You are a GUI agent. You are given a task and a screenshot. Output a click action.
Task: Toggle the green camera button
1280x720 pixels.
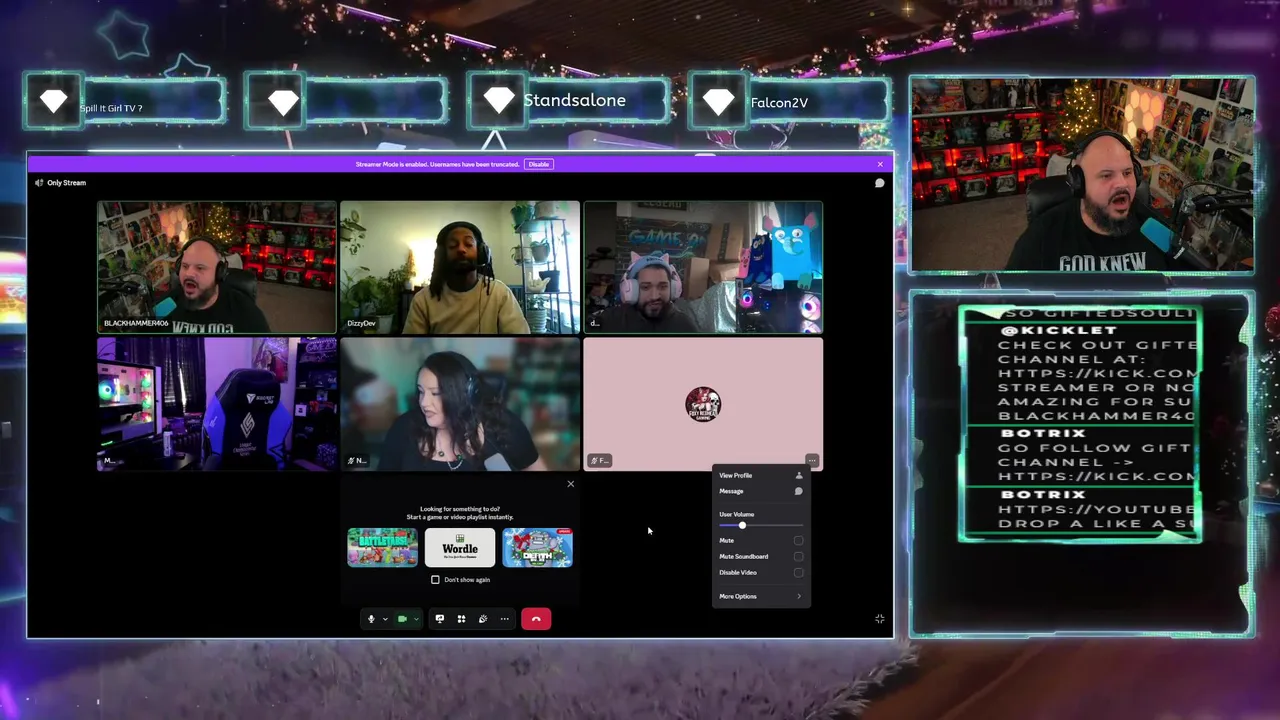pos(402,619)
